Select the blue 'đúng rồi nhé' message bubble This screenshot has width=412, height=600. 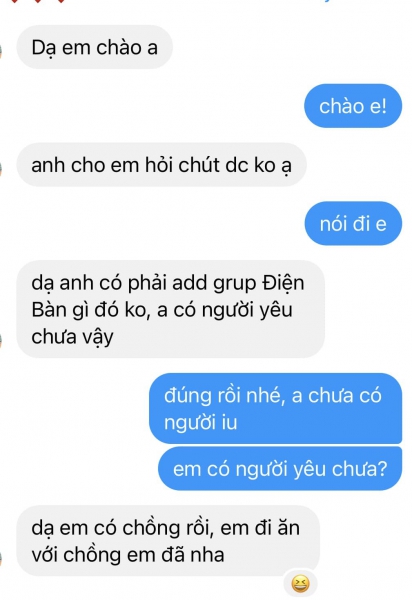click(275, 408)
